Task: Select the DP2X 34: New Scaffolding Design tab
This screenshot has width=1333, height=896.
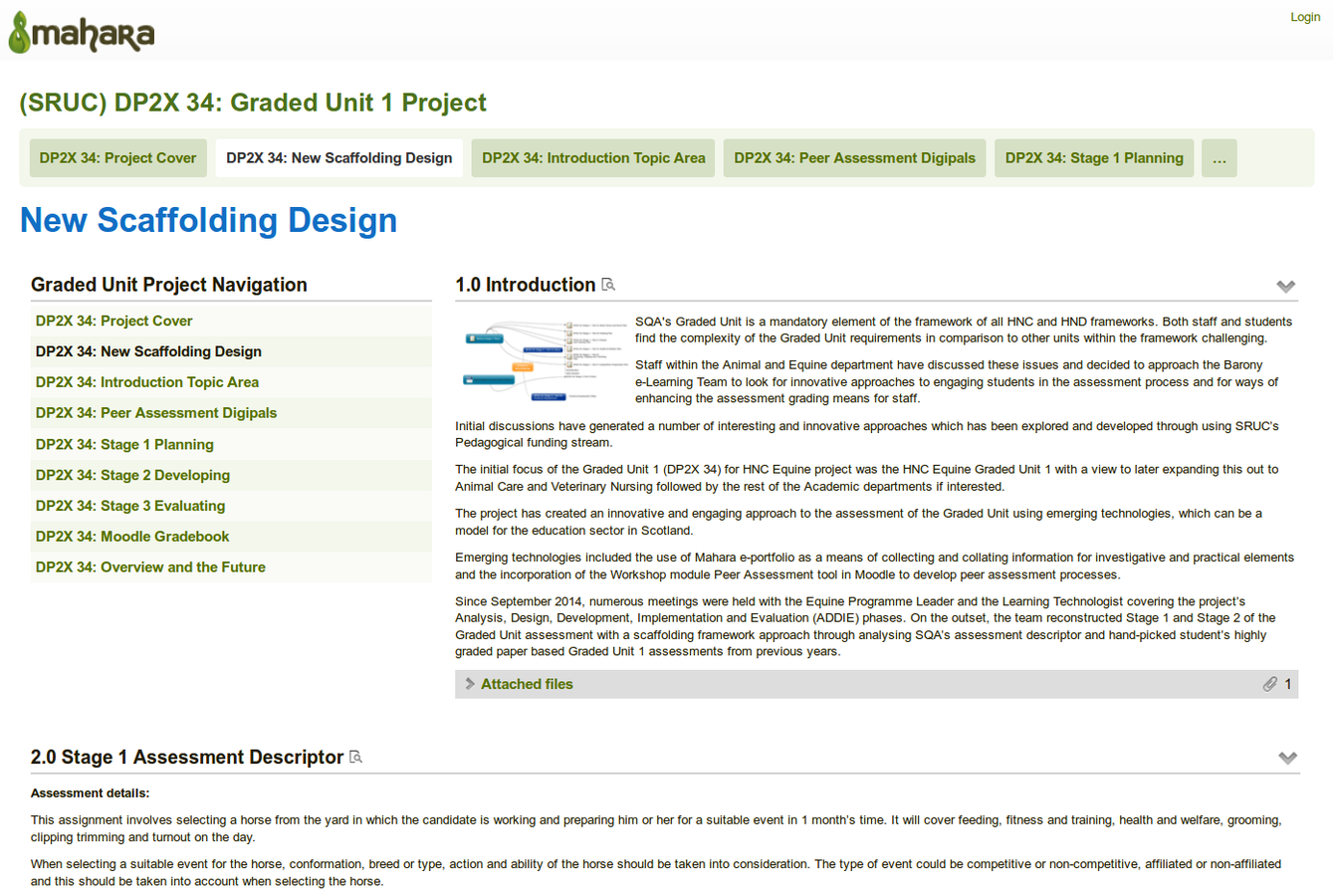Action: (x=339, y=158)
